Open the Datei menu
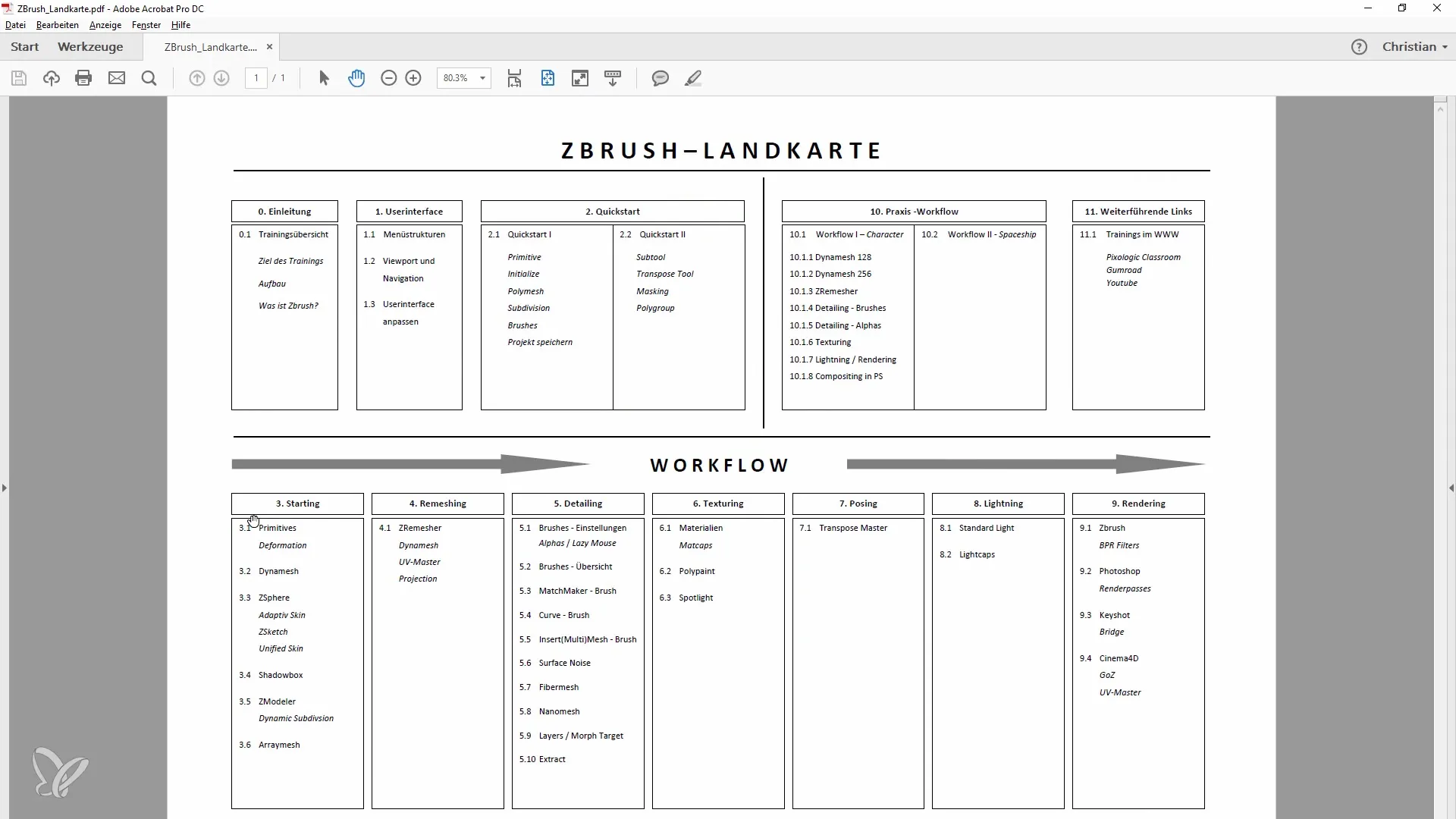 pos(15,24)
